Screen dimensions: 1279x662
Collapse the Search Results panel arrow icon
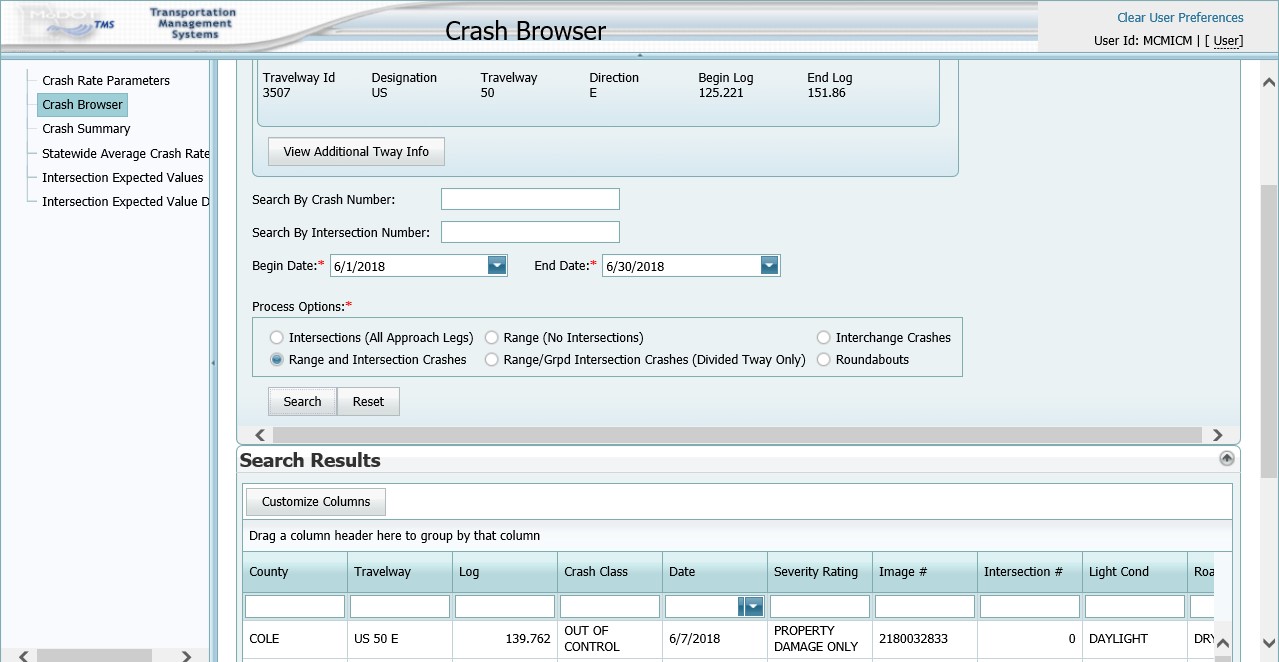(x=1227, y=458)
